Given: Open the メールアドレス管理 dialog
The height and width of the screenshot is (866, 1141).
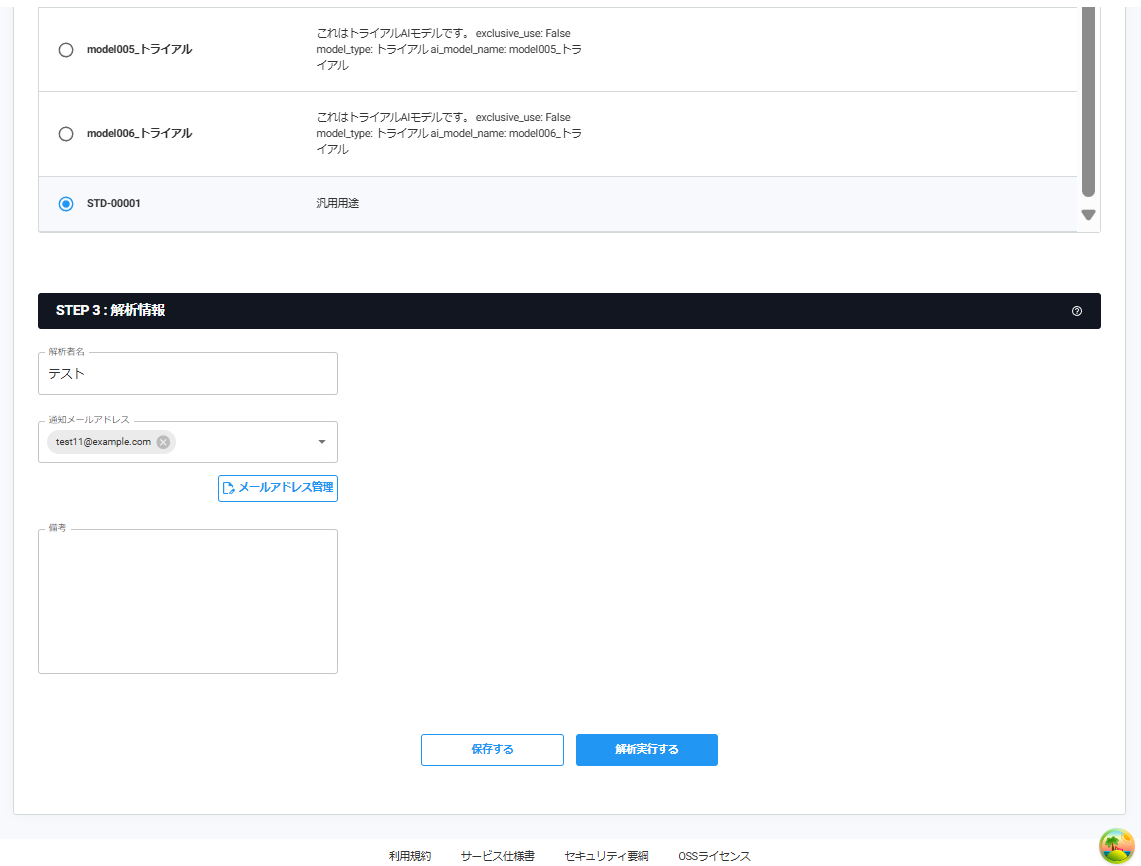Looking at the screenshot, I should click(x=278, y=488).
